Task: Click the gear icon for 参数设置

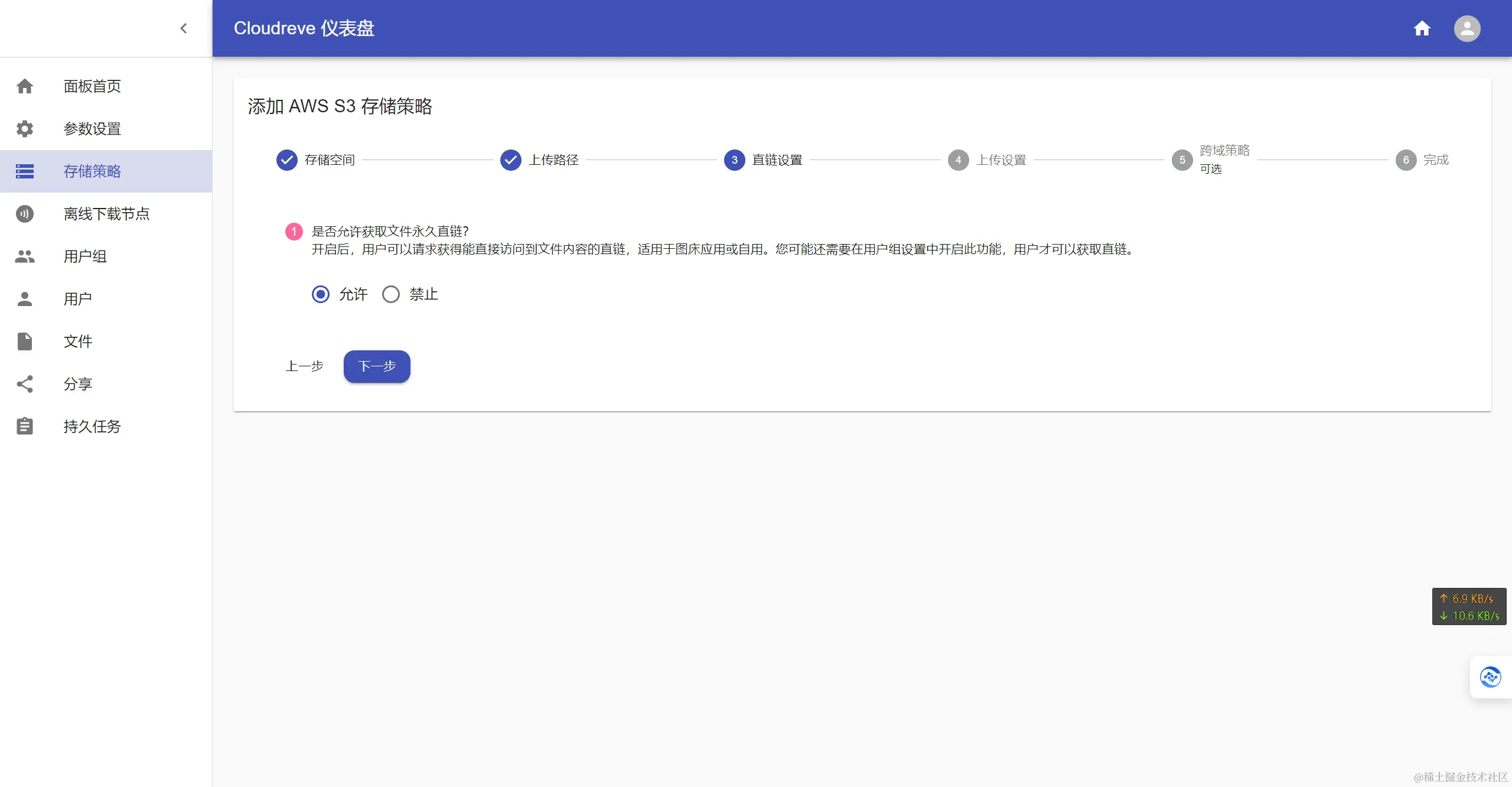Action: click(25, 129)
